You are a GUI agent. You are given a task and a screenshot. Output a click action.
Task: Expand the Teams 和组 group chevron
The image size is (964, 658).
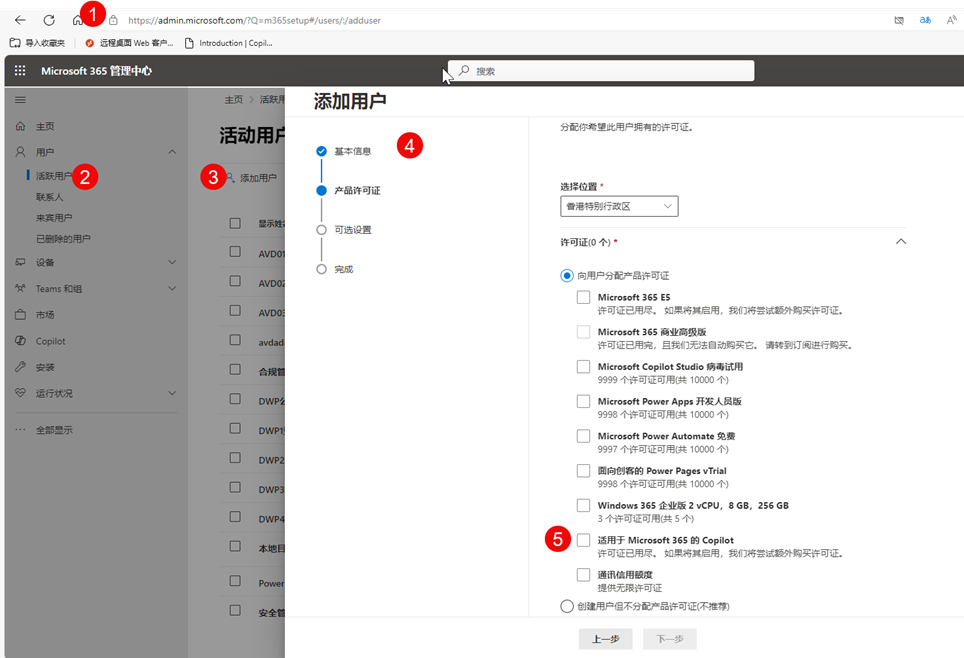point(172,288)
